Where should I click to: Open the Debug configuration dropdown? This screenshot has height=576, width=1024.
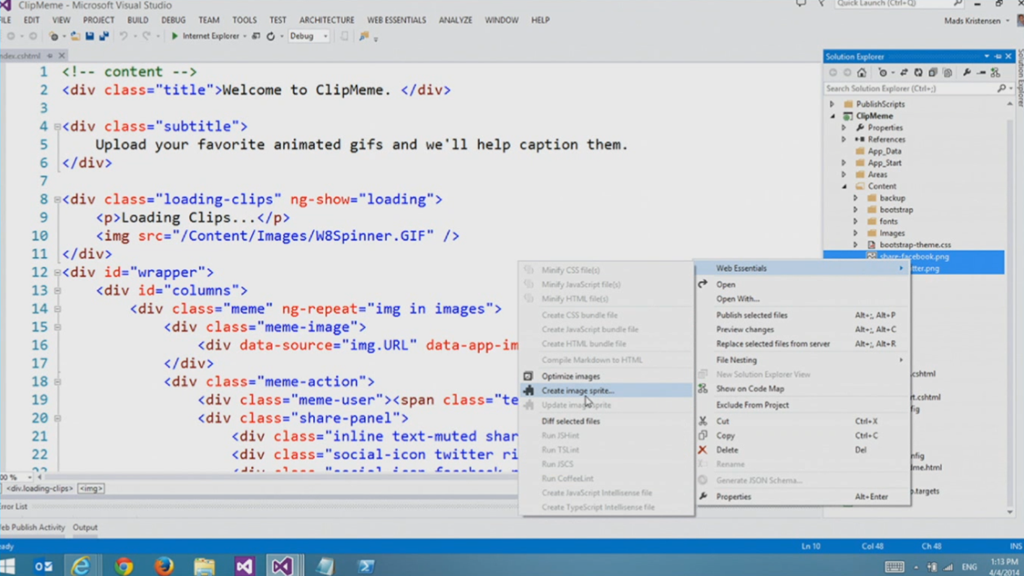[308, 37]
